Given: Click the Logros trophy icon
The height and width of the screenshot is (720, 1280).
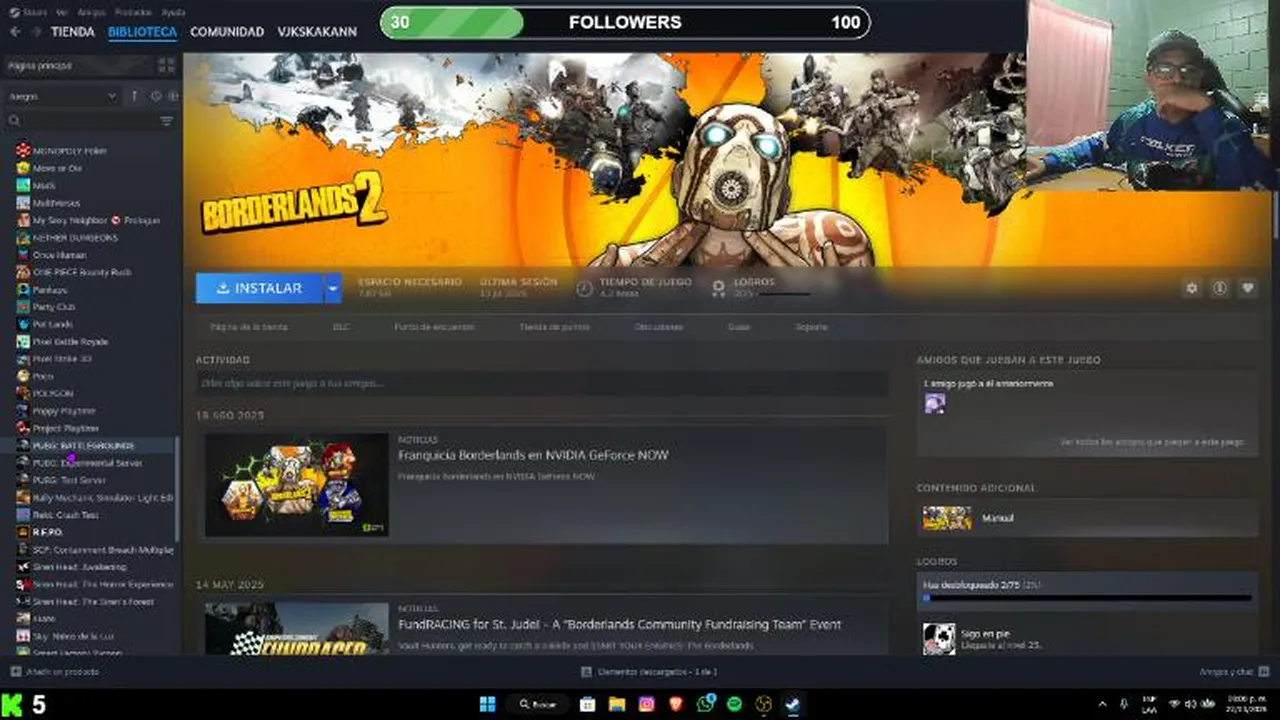Looking at the screenshot, I should (718, 288).
